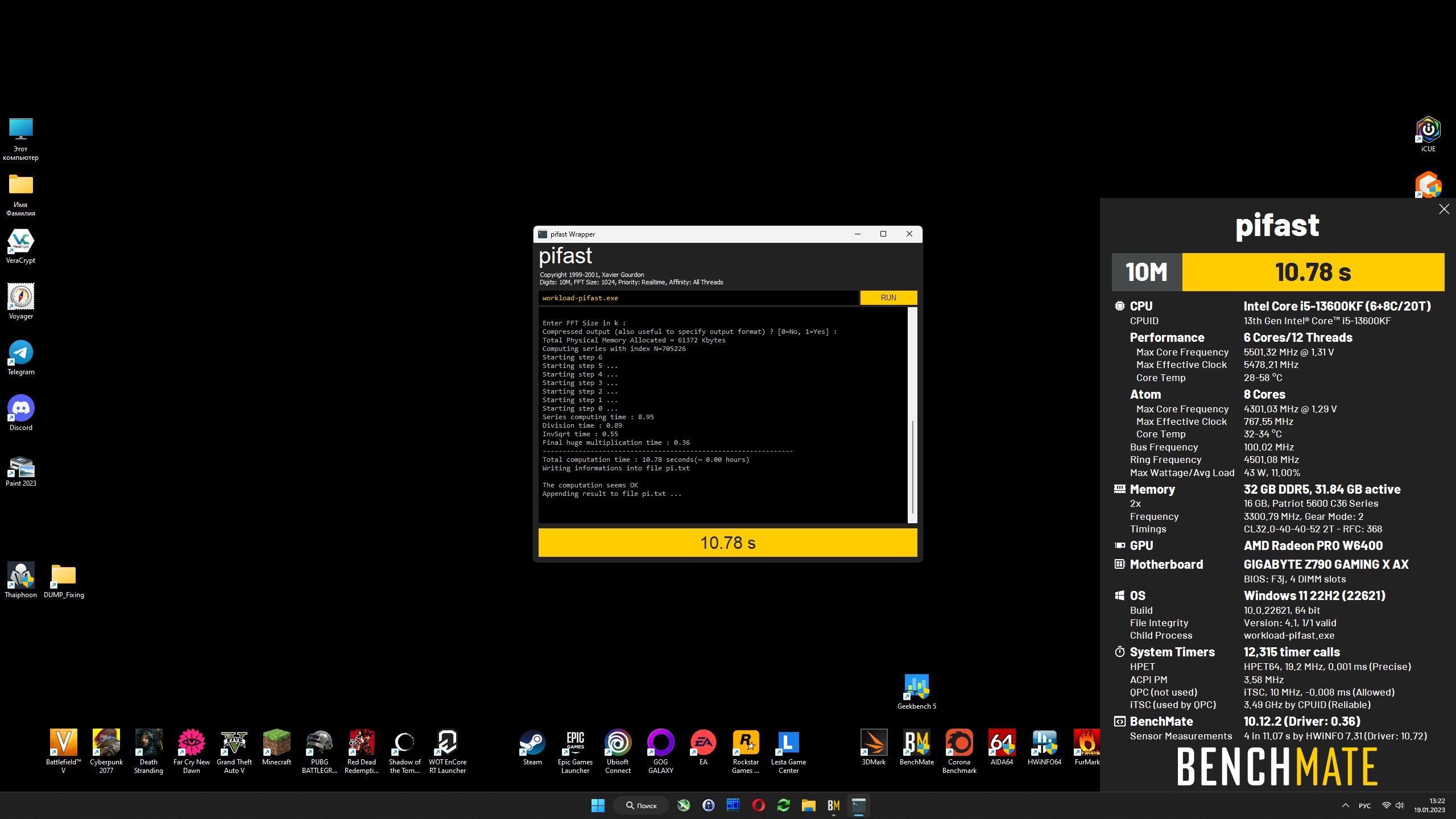Screen dimensions: 1456x819
Task: Select the 3DMark desktop icon
Action: [x=874, y=747]
